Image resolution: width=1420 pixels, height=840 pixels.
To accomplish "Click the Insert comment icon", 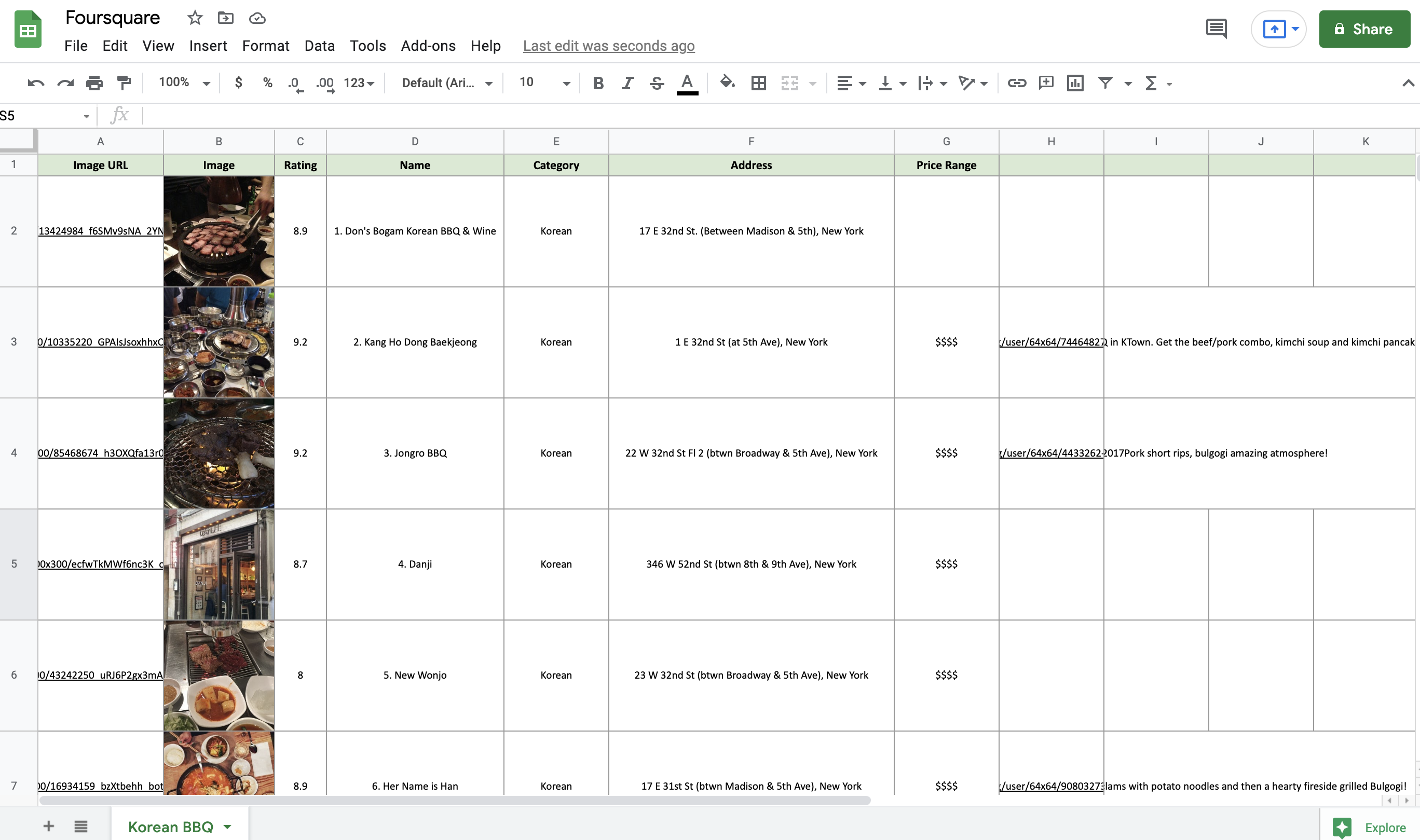I will [x=1046, y=82].
